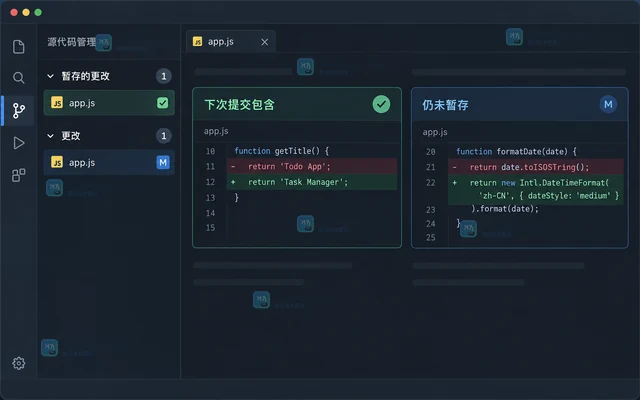The height and width of the screenshot is (400, 640).
Task: Click the M status badge of app.js in 更改
Action: (x=163, y=162)
